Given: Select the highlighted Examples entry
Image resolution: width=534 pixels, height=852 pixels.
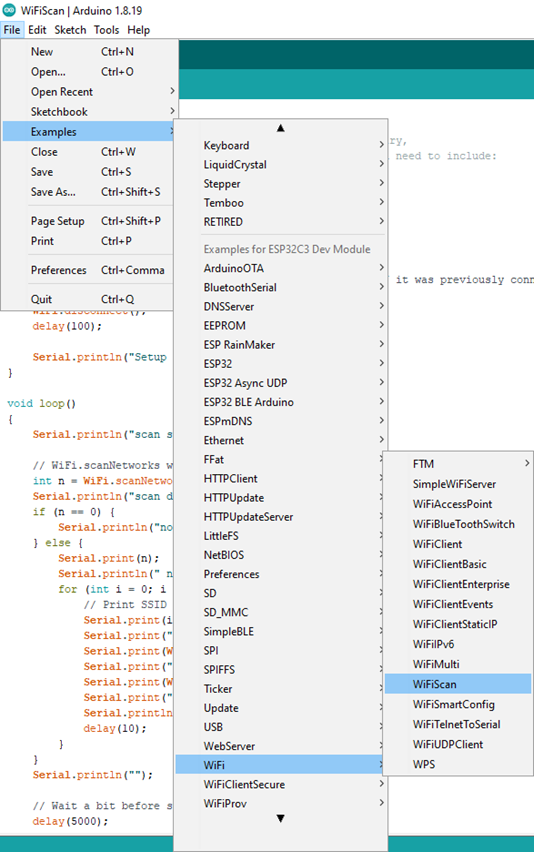Looking at the screenshot, I should [x=88, y=131].
